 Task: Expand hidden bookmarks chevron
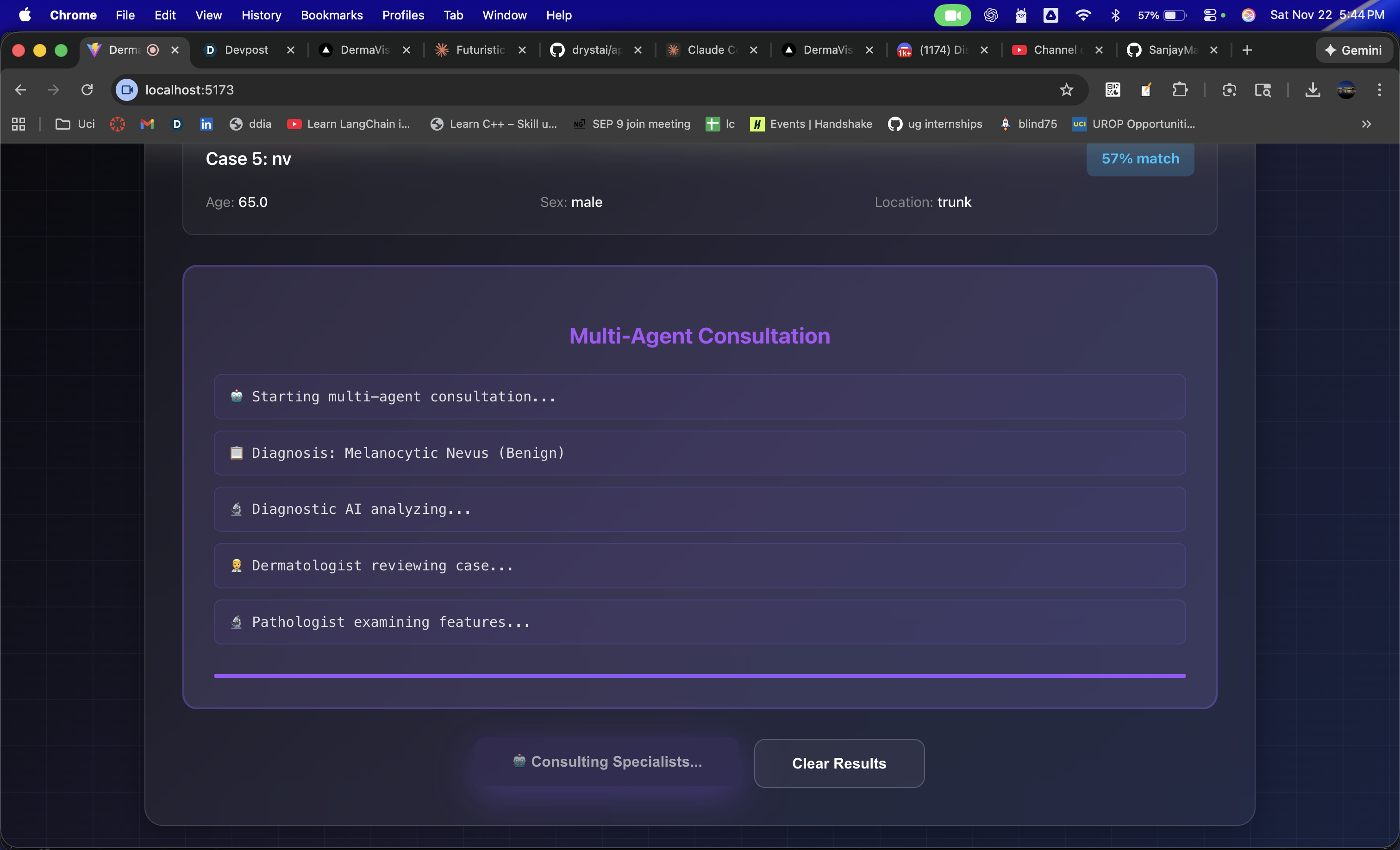pos(1367,124)
